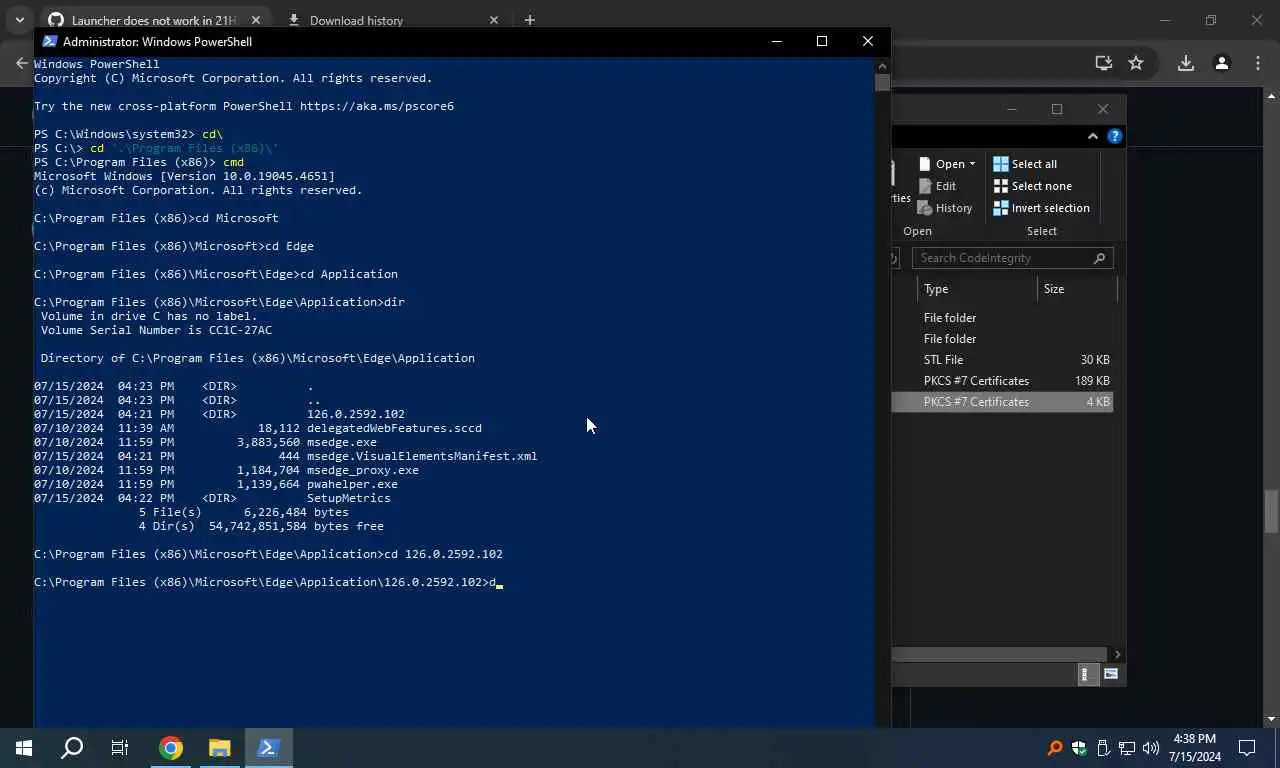Click Select none in Explorer ribbon
This screenshot has width=1280, height=768.
[x=1032, y=186]
